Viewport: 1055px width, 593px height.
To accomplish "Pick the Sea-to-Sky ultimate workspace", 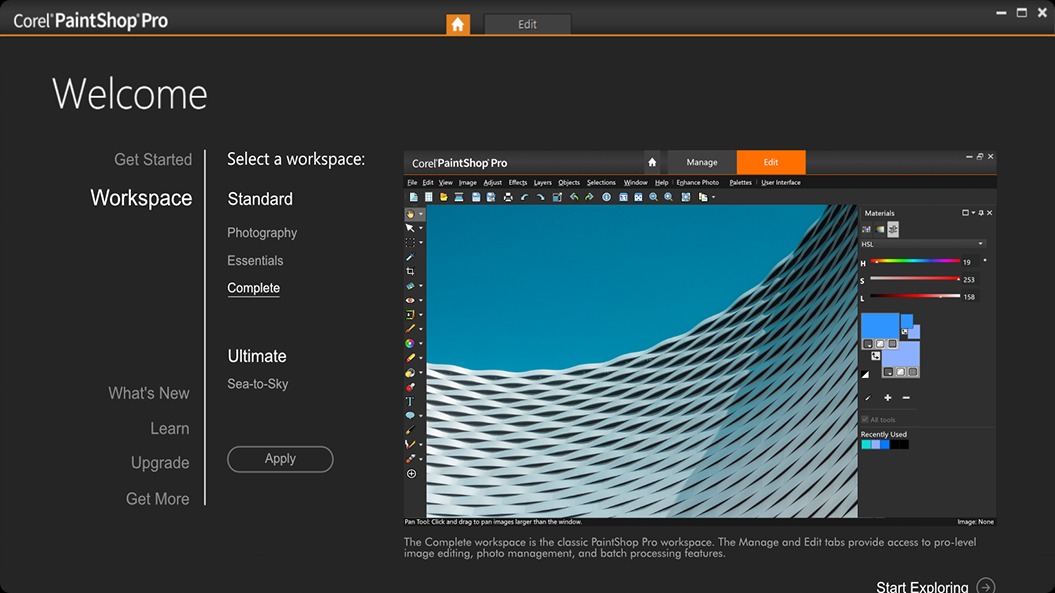I will (257, 384).
